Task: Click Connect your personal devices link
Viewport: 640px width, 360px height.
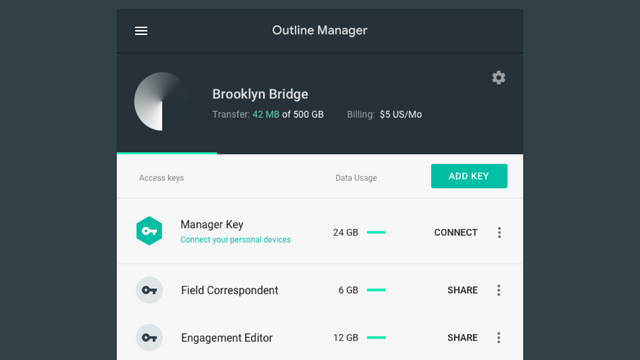Action: (236, 240)
